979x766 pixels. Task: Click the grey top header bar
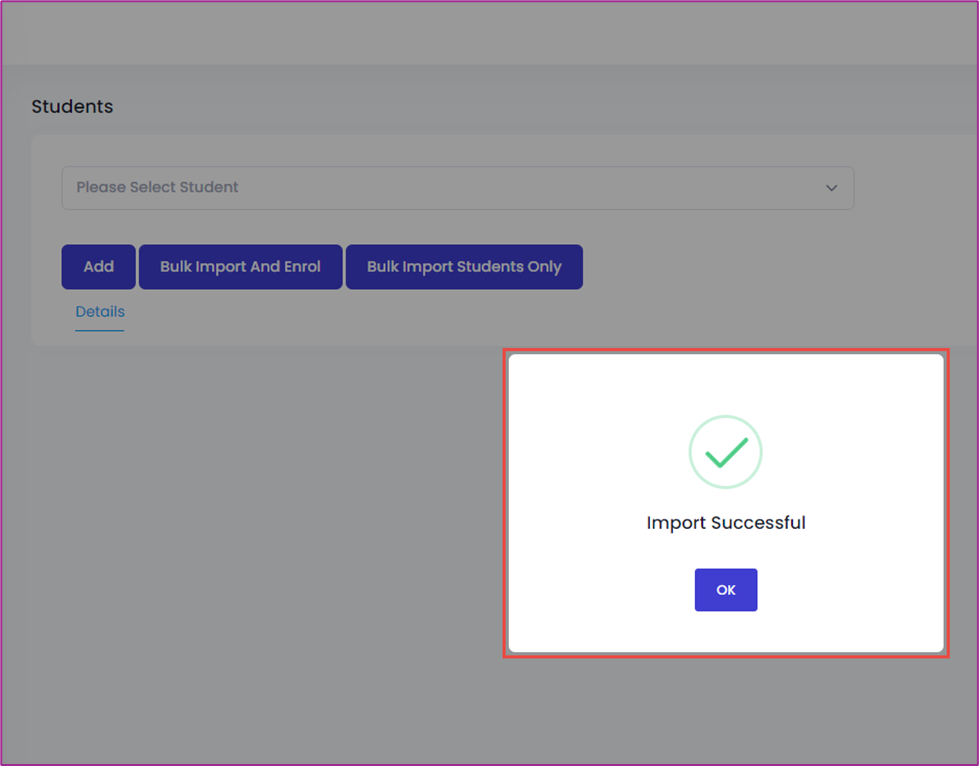(490, 32)
